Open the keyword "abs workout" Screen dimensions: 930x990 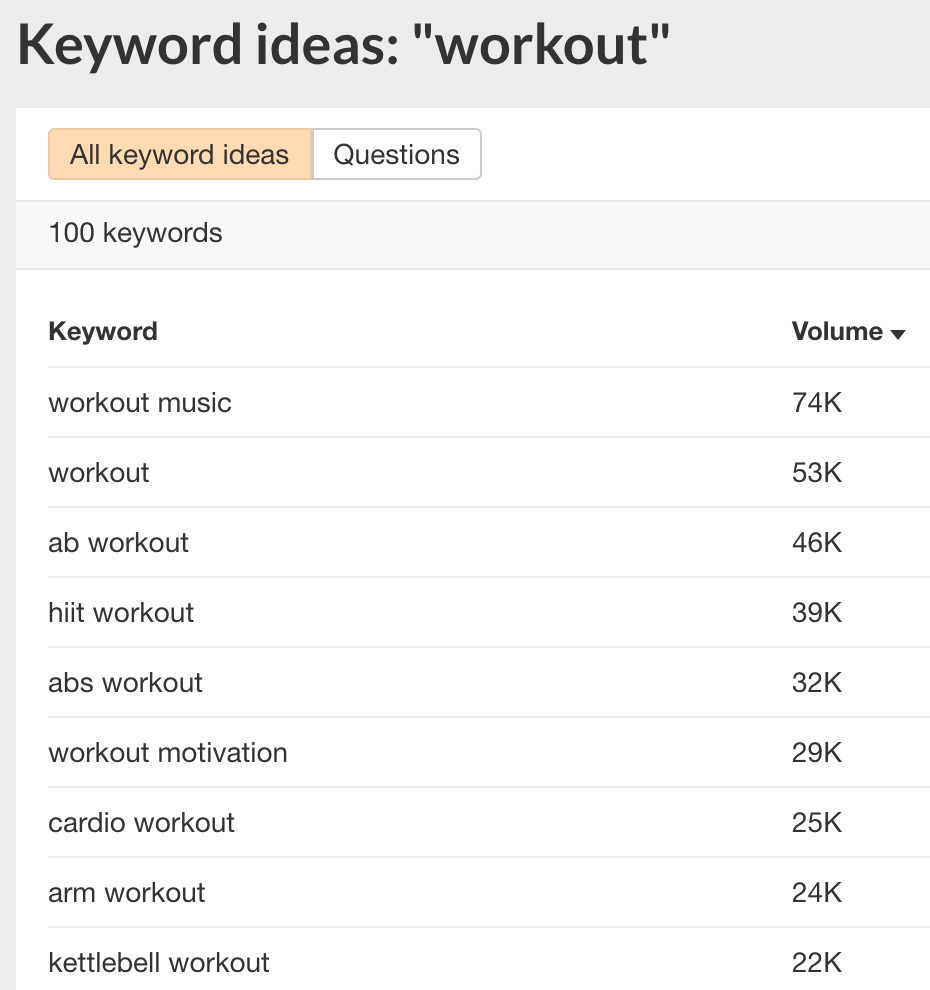click(x=124, y=682)
